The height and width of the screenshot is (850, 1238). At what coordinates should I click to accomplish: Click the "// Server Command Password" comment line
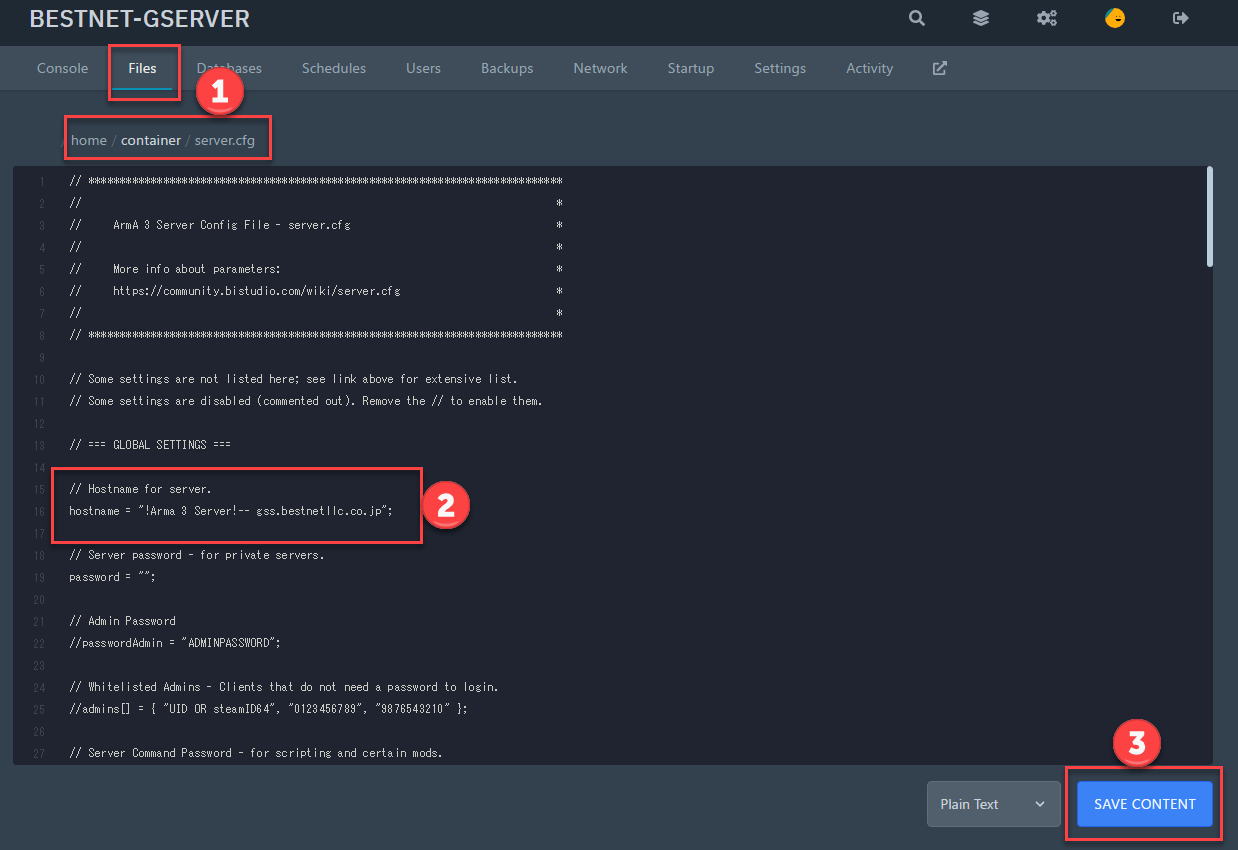pyautogui.click(x=256, y=753)
